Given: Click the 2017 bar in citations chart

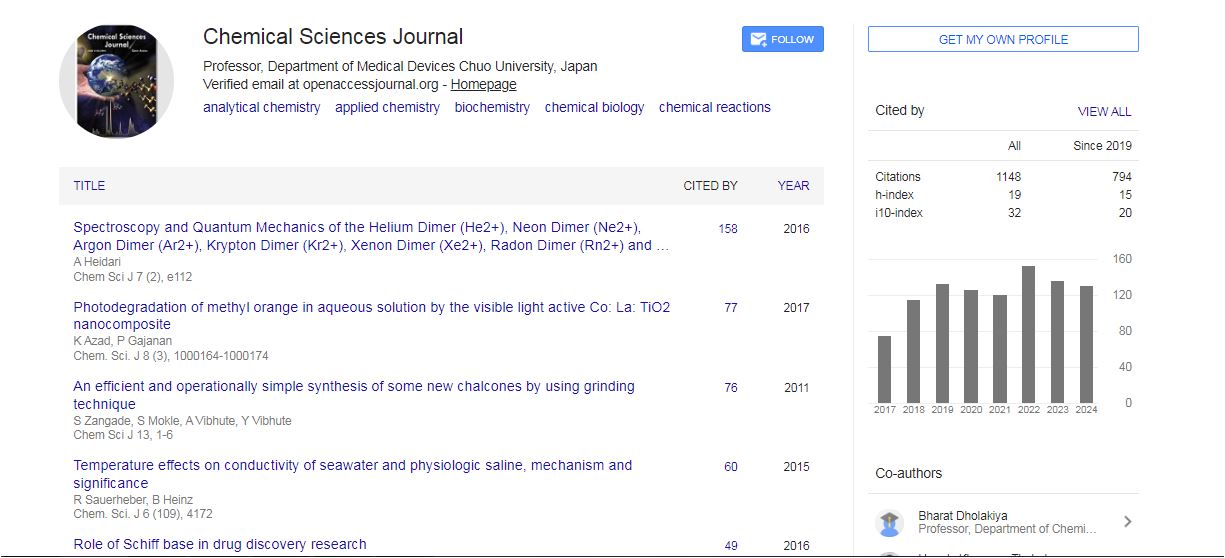Looking at the screenshot, I should tap(884, 368).
